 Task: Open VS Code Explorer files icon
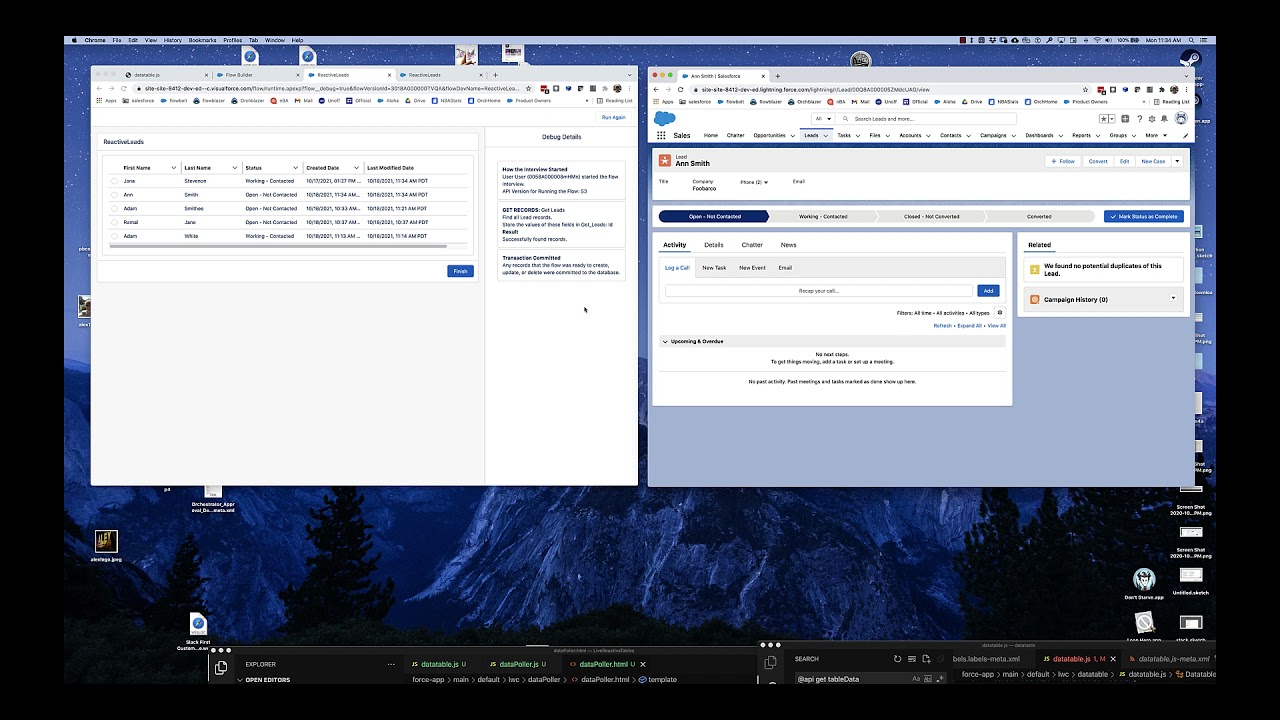(221, 667)
